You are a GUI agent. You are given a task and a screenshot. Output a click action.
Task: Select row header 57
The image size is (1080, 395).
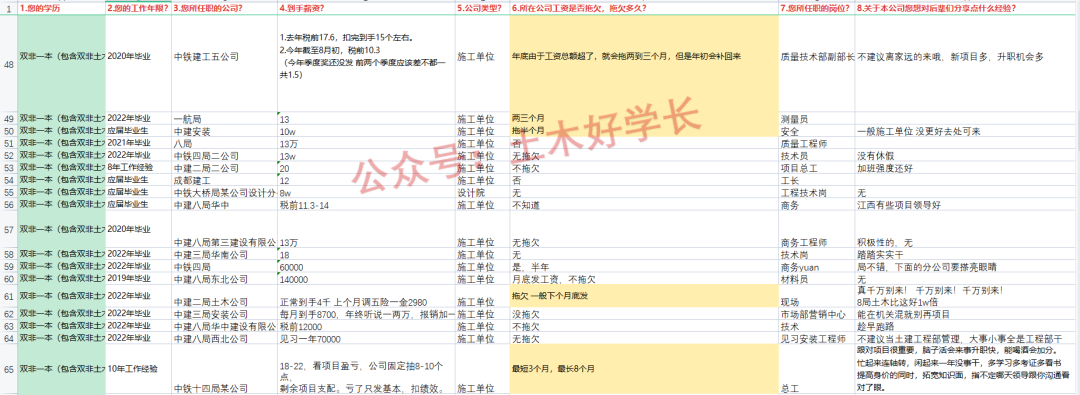coord(8,230)
